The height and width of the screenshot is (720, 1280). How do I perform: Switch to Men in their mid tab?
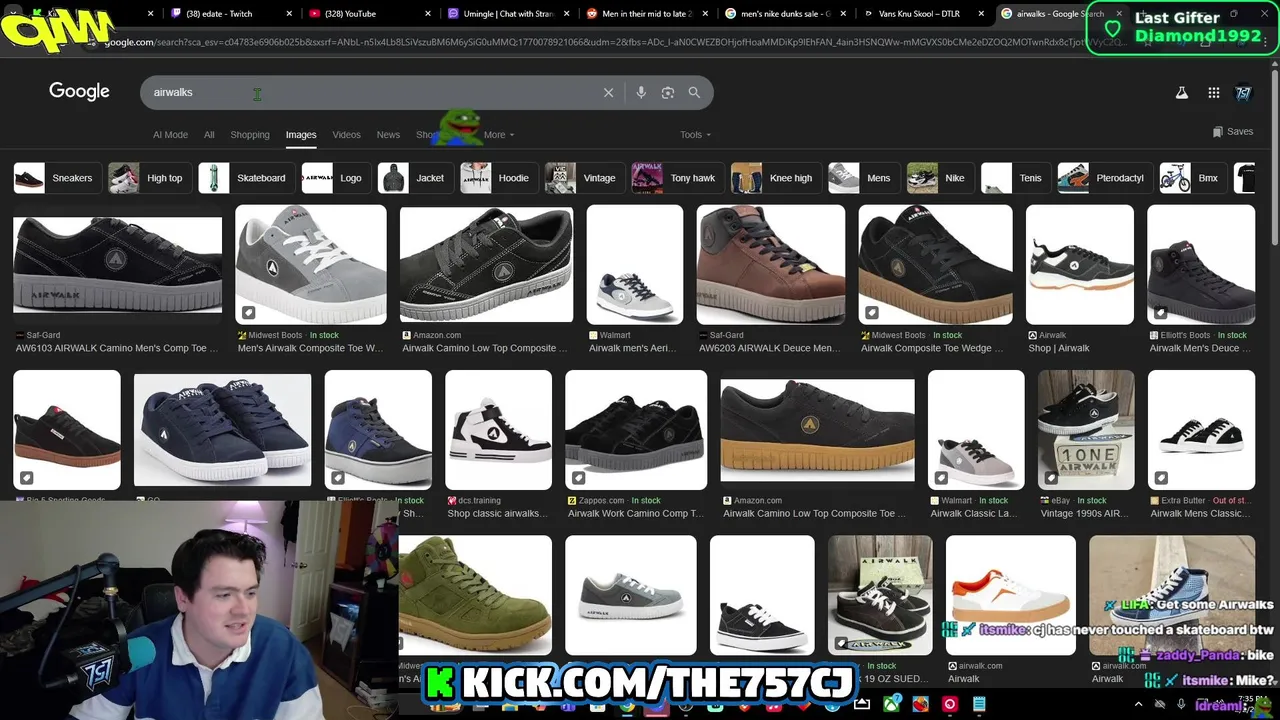[646, 14]
